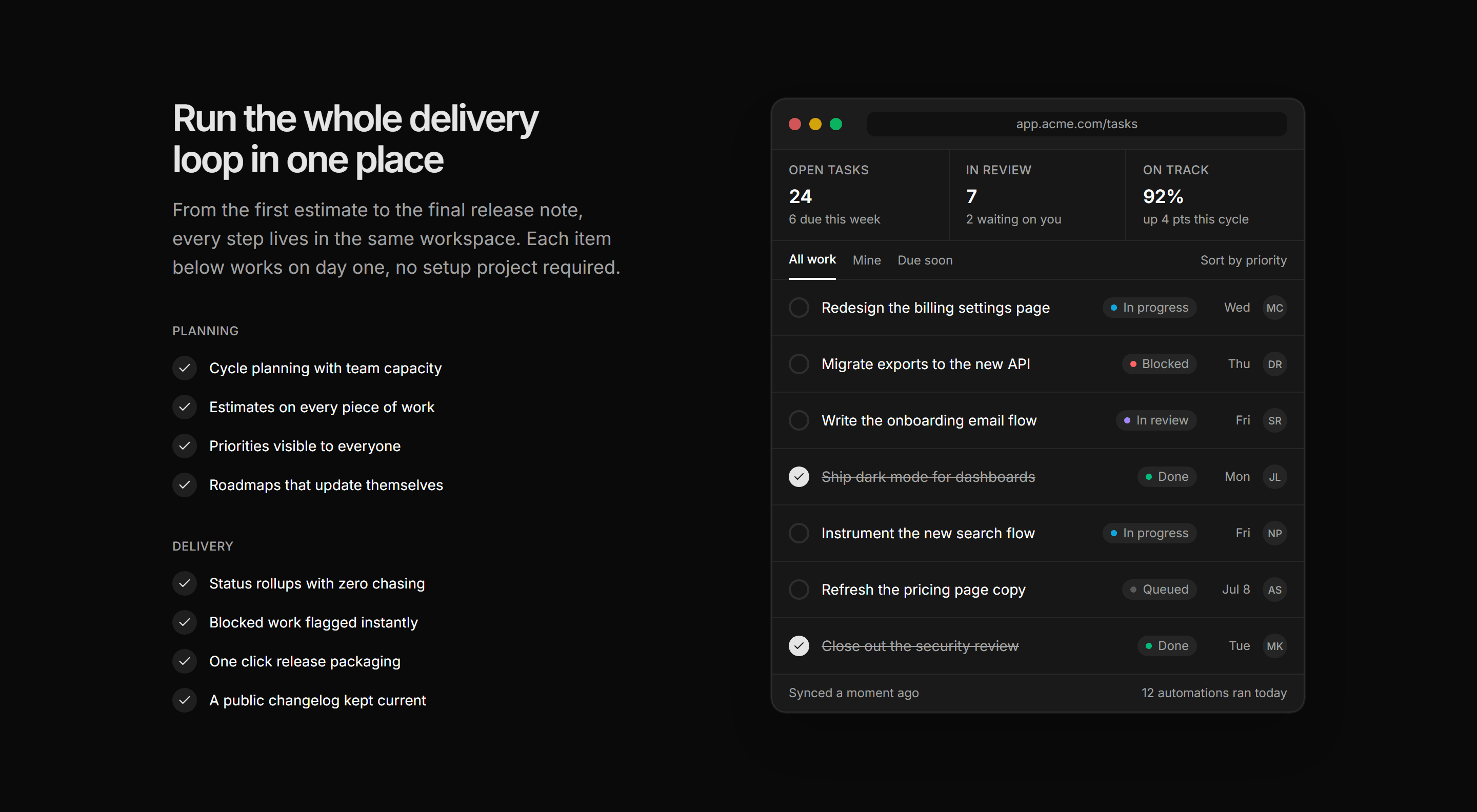Click the check icon beside A public changelog kept current
Viewport: 1477px width, 812px height.
[x=185, y=700]
